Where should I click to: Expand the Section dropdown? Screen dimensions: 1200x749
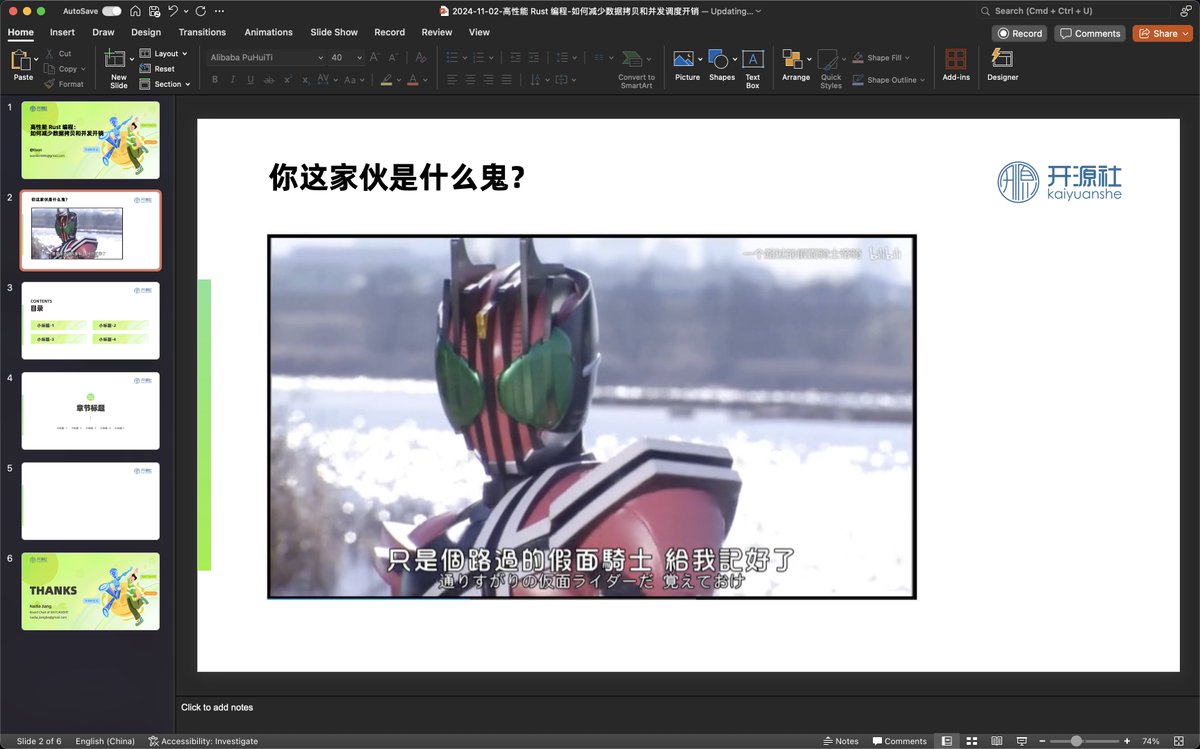click(x=164, y=84)
